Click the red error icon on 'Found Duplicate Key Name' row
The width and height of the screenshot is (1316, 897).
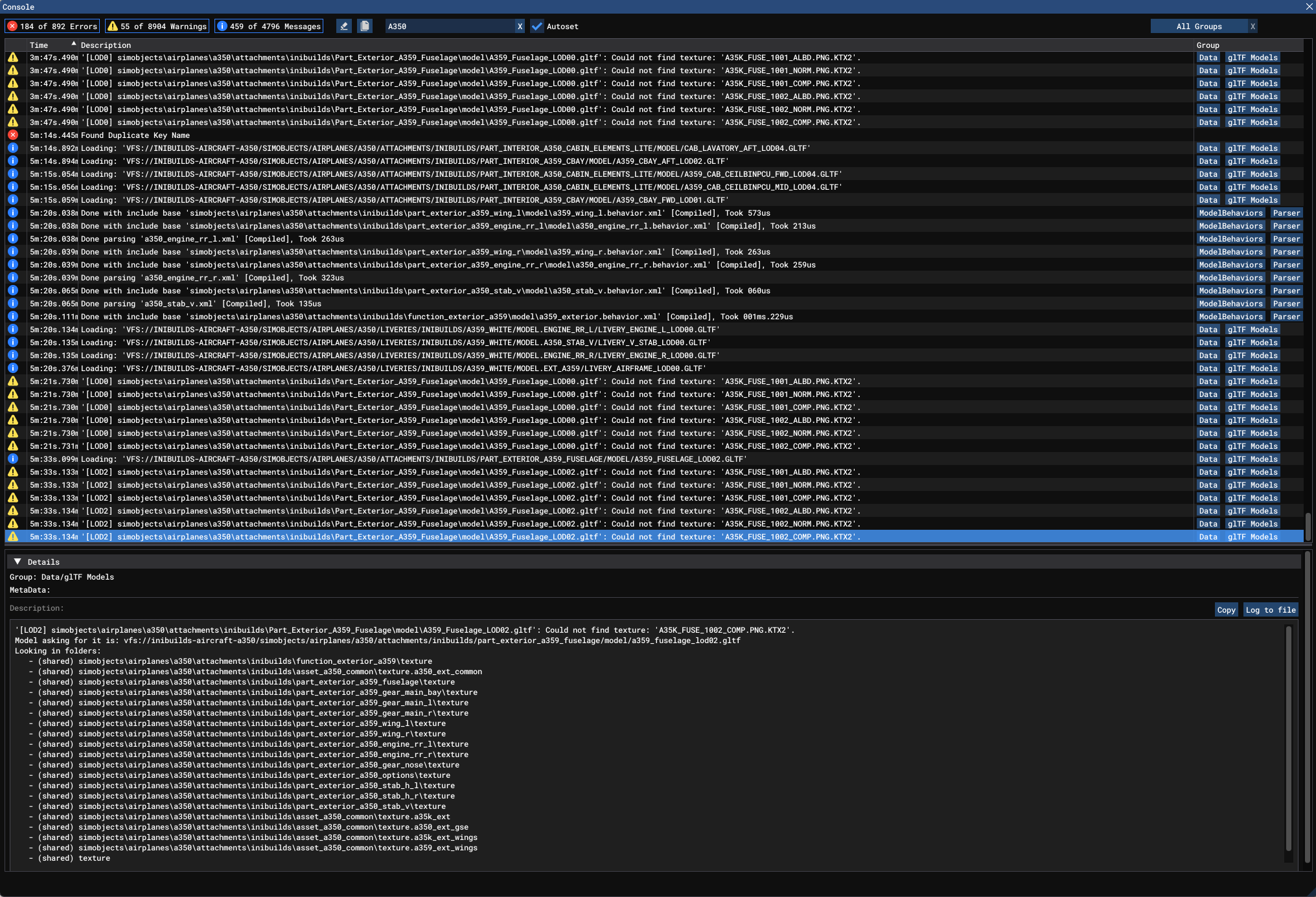point(13,135)
